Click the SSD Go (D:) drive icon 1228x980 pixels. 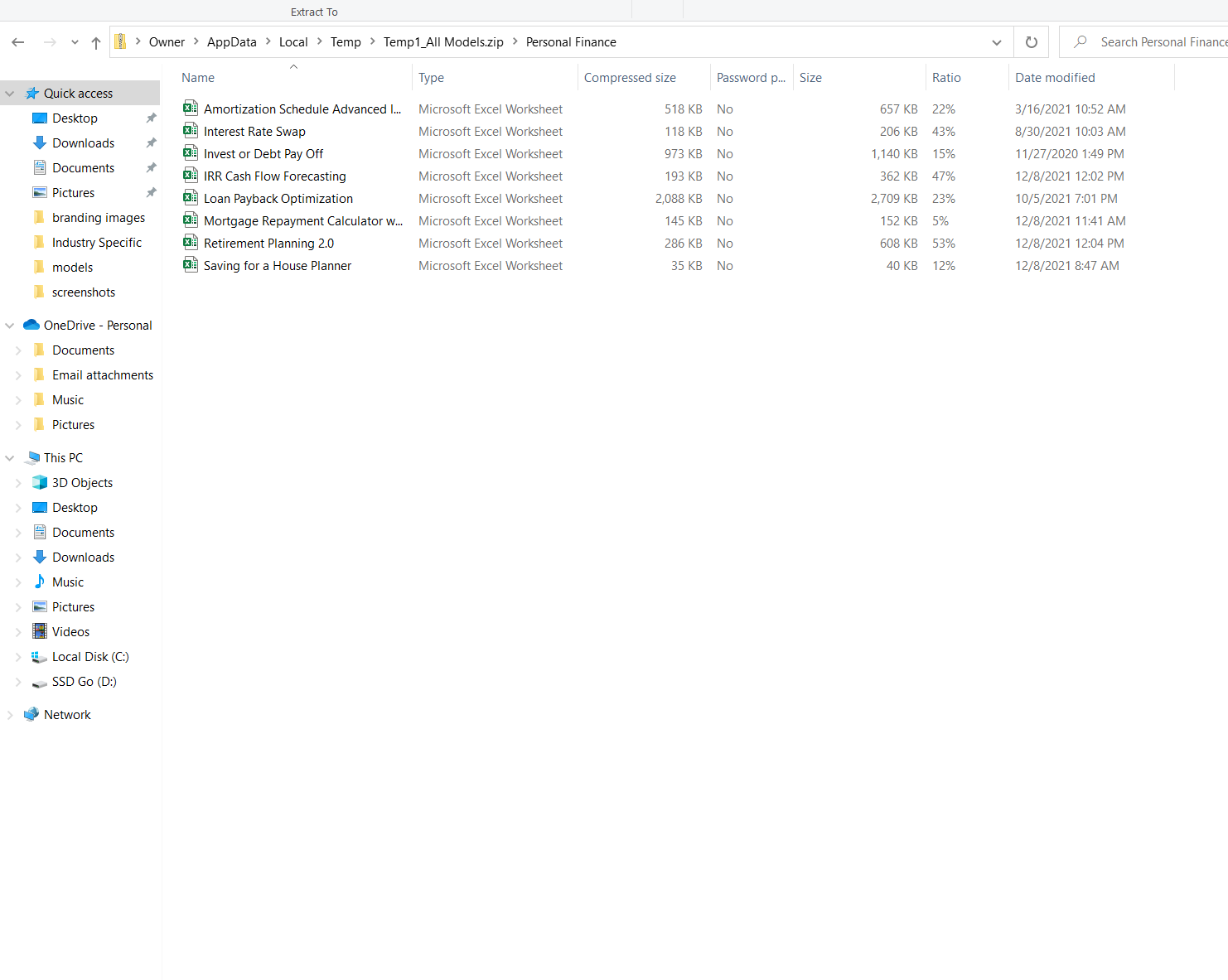pos(40,682)
